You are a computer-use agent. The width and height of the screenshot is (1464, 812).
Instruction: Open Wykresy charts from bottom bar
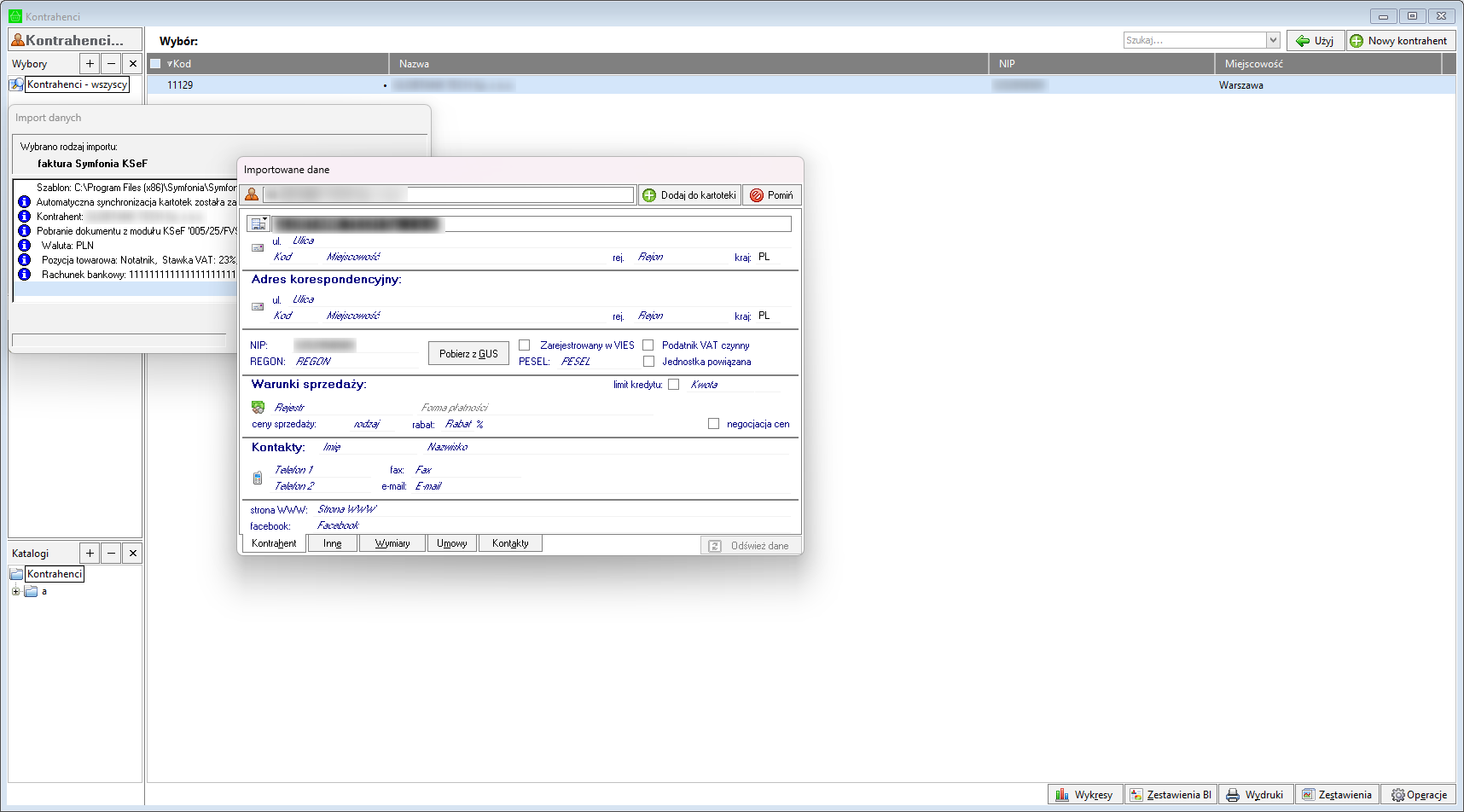coord(1084,795)
